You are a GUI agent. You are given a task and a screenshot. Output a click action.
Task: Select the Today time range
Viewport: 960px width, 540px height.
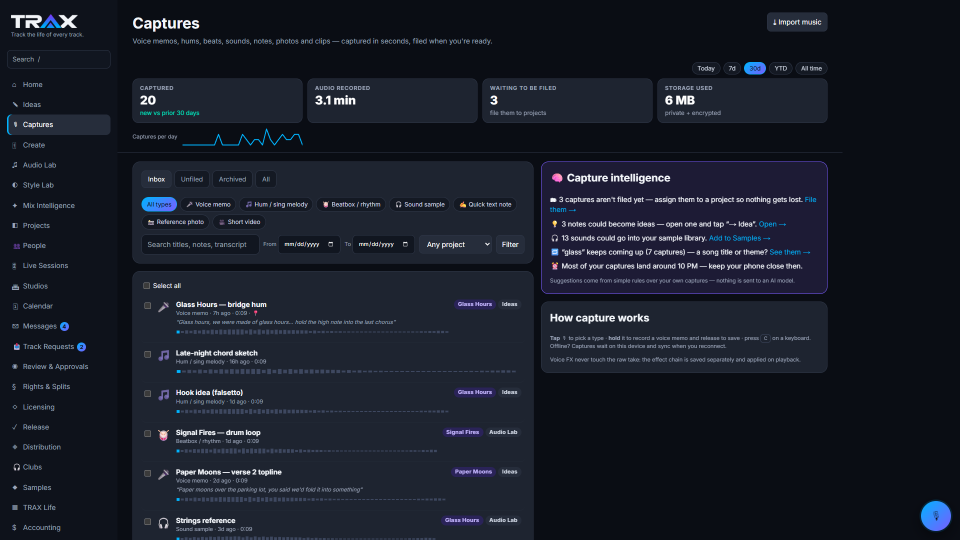point(706,69)
